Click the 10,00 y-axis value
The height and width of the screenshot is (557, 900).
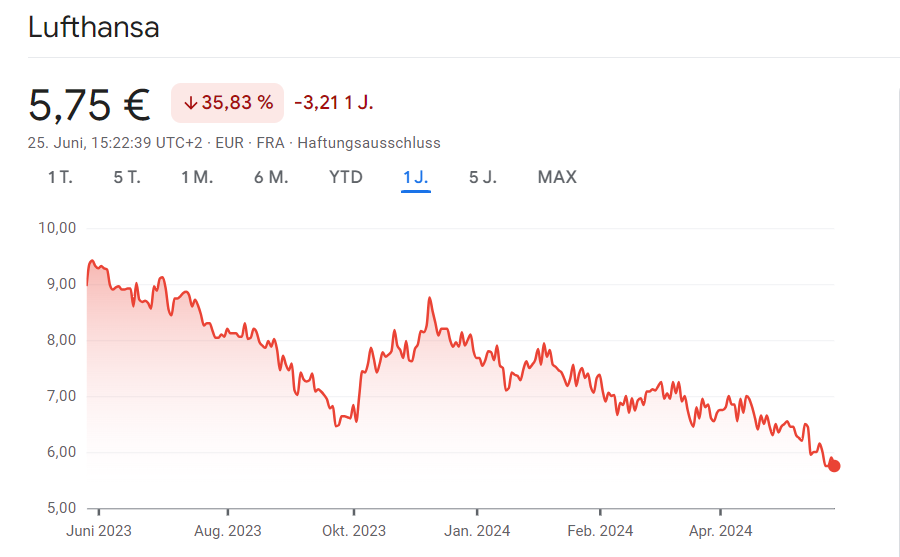point(57,228)
